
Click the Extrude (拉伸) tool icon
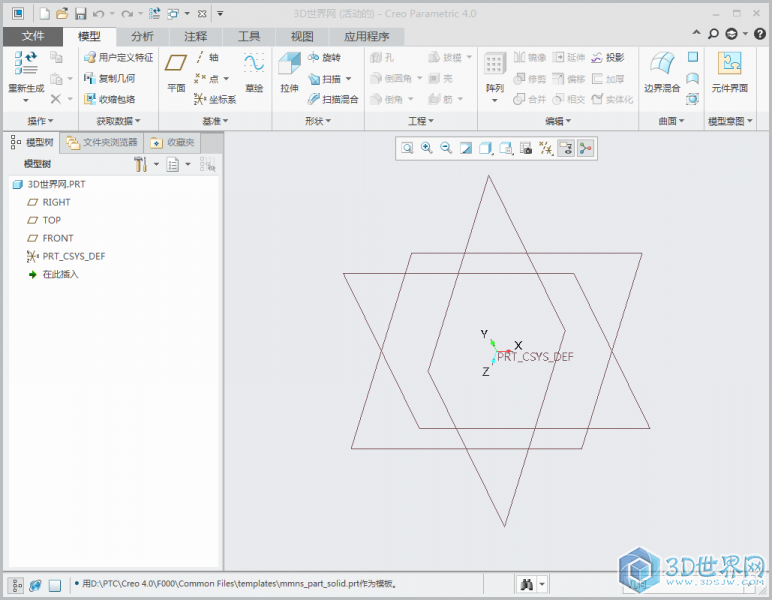coord(290,64)
